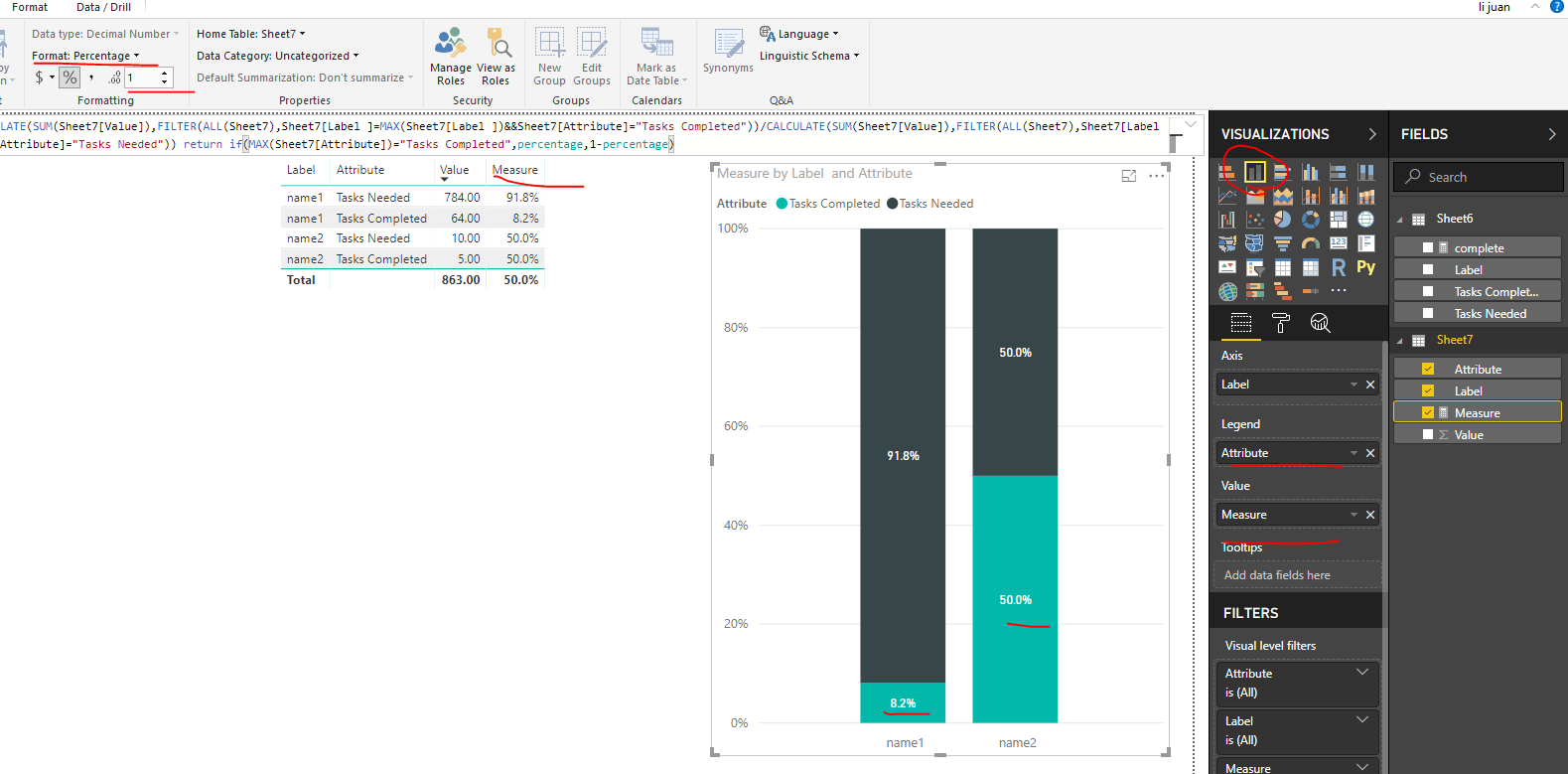Apply the percentage format button
The image size is (1568, 774).
click(x=70, y=77)
